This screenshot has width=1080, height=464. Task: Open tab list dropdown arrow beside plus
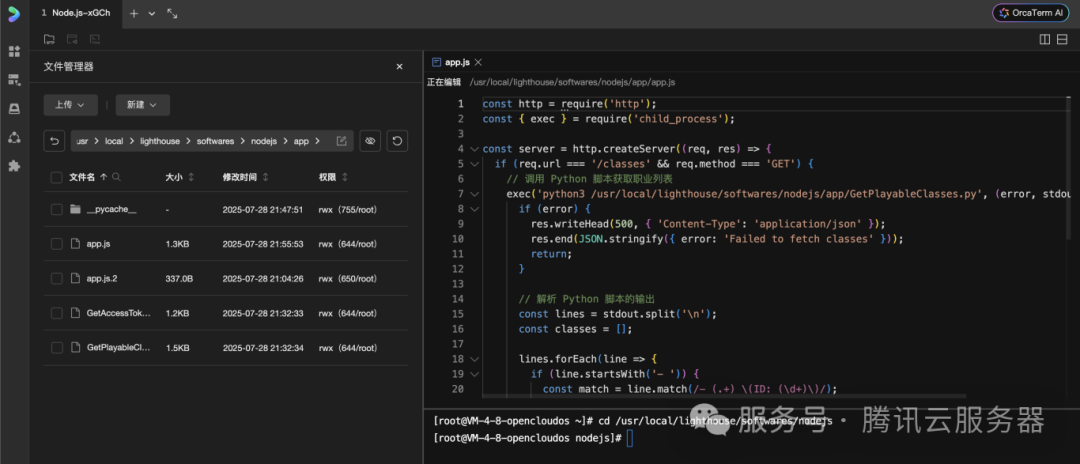152,13
